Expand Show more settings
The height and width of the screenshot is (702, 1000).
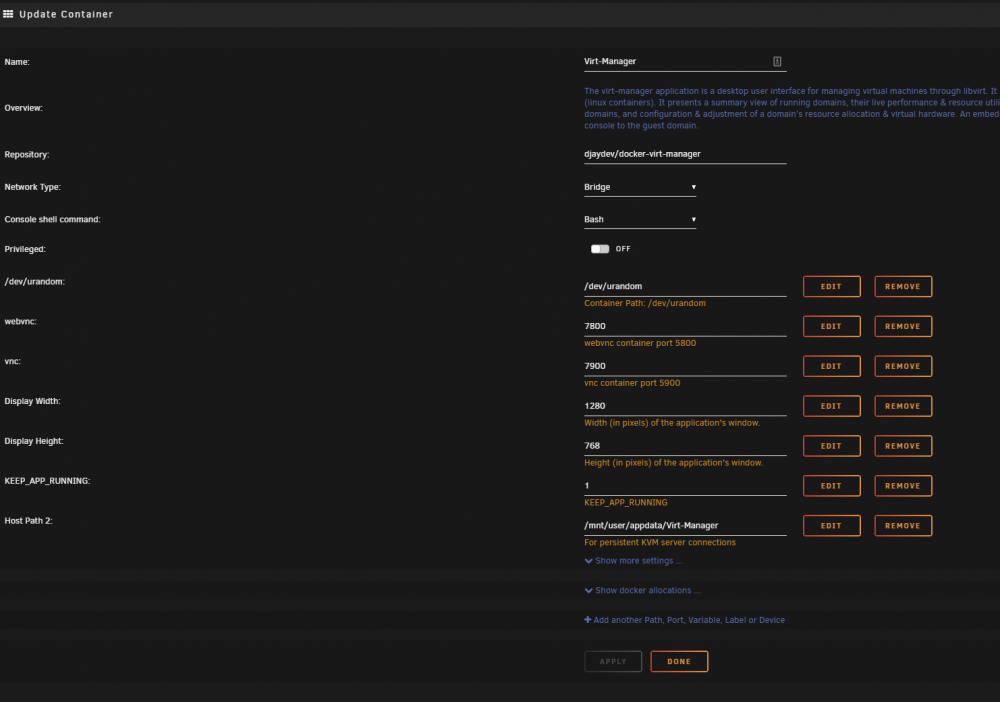point(633,561)
